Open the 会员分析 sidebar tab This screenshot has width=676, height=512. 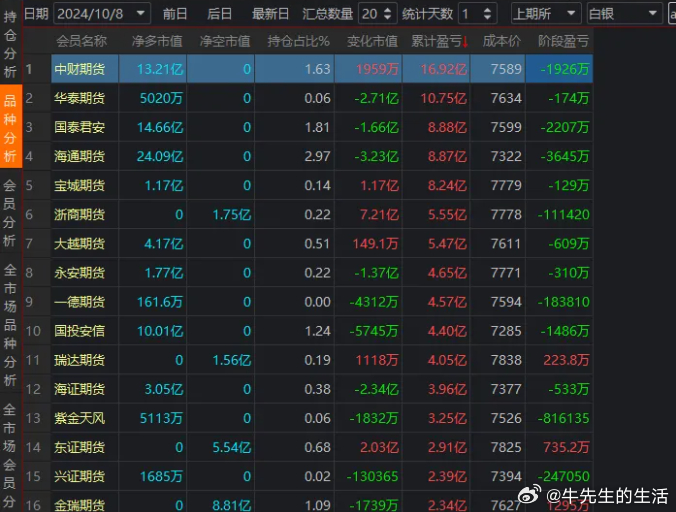[x=10, y=212]
